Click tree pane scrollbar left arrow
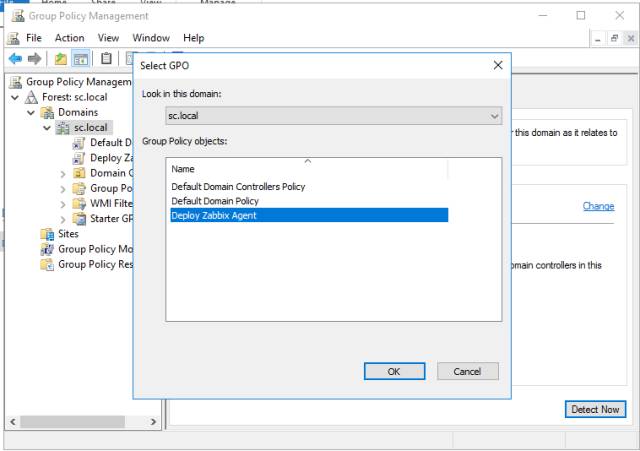The width and height of the screenshot is (640, 451). click(x=13, y=422)
